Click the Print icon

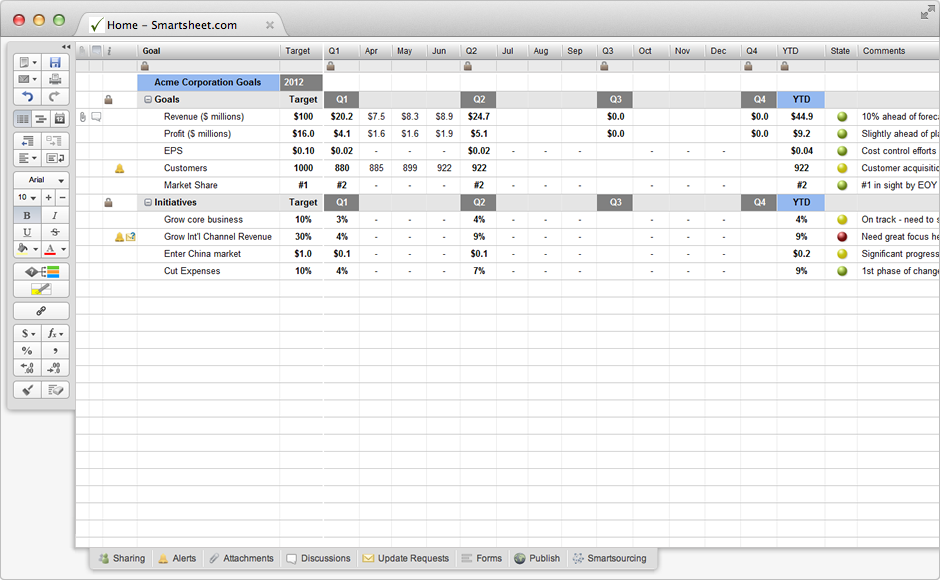click(55, 79)
